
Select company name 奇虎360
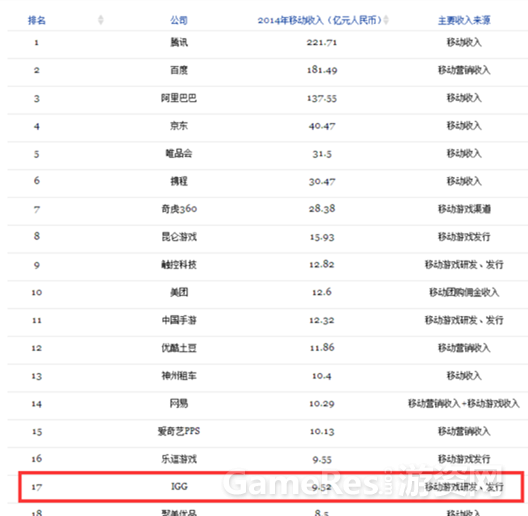point(179,209)
